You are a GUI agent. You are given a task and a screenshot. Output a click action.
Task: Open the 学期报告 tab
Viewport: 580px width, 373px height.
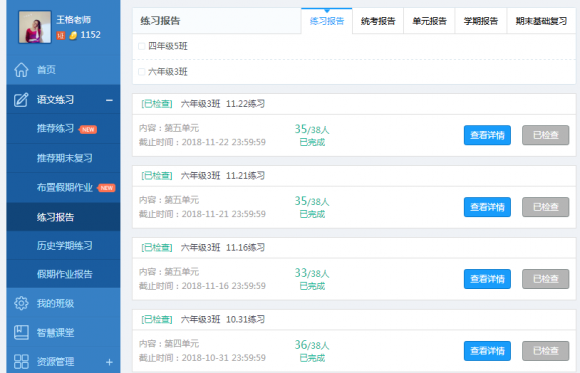(x=481, y=21)
